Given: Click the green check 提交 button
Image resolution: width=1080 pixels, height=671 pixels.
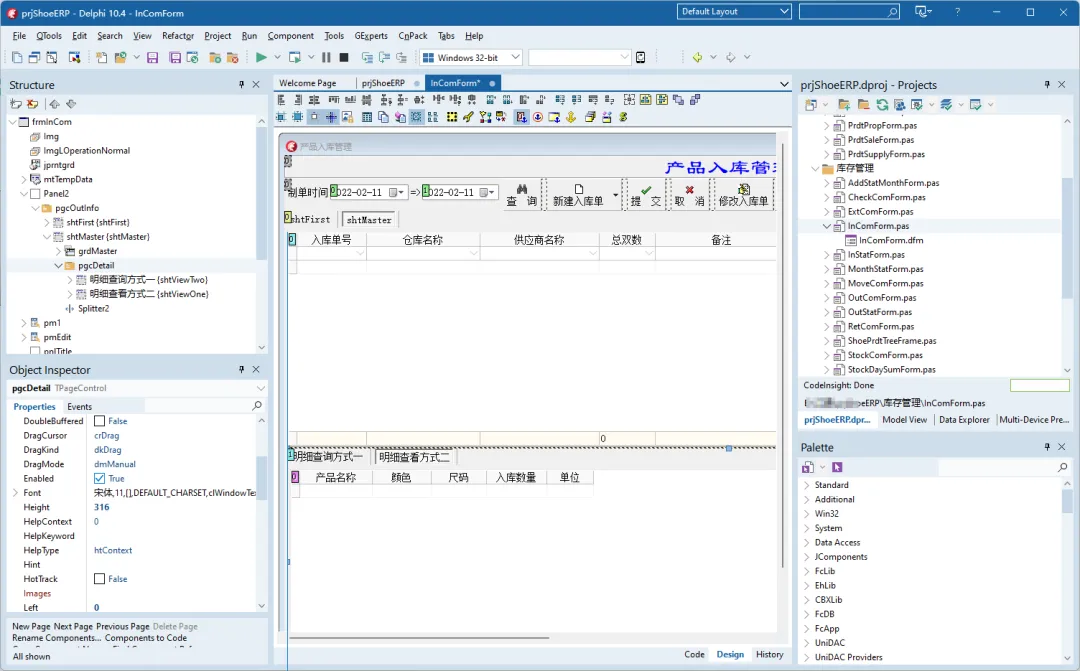Looking at the screenshot, I should (645, 194).
